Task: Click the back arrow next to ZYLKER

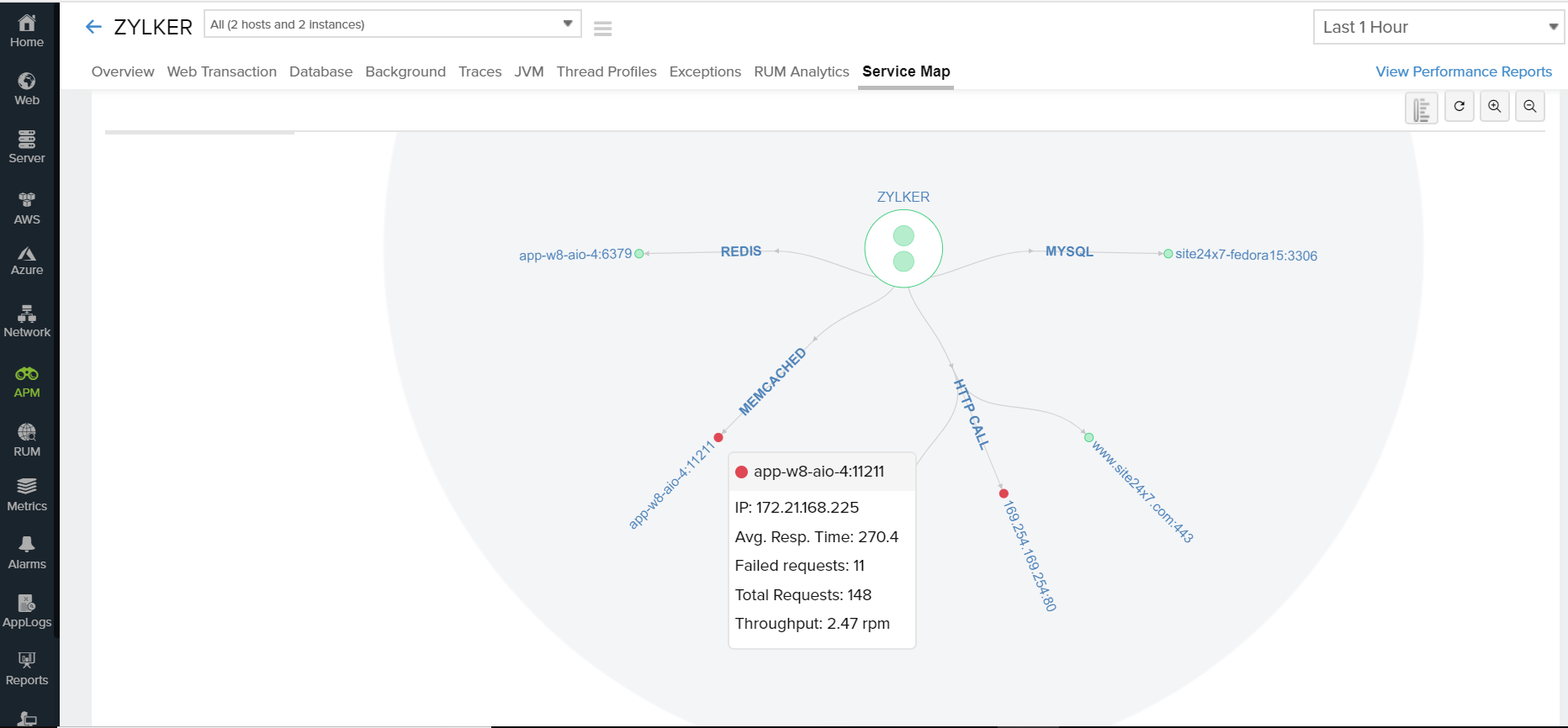Action: pos(93,27)
